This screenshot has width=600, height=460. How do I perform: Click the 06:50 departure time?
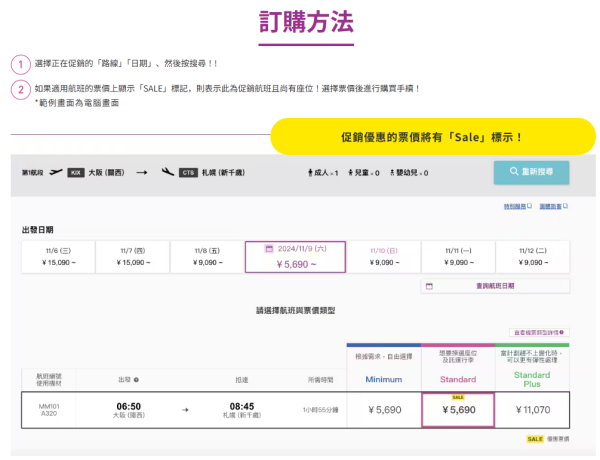(x=129, y=406)
